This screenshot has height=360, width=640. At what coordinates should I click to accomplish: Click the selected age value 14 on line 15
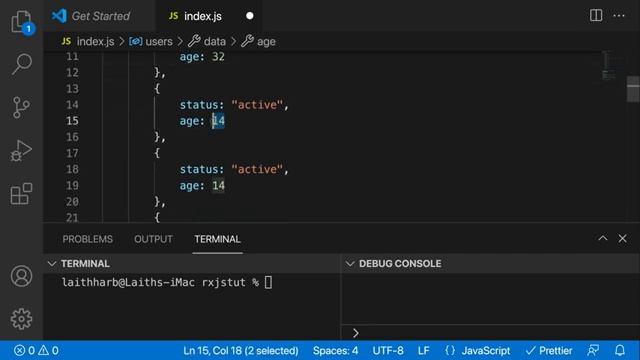click(218, 121)
